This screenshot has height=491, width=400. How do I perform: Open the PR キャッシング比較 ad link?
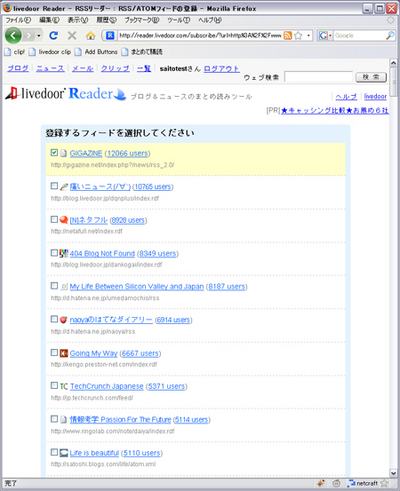click(x=335, y=110)
